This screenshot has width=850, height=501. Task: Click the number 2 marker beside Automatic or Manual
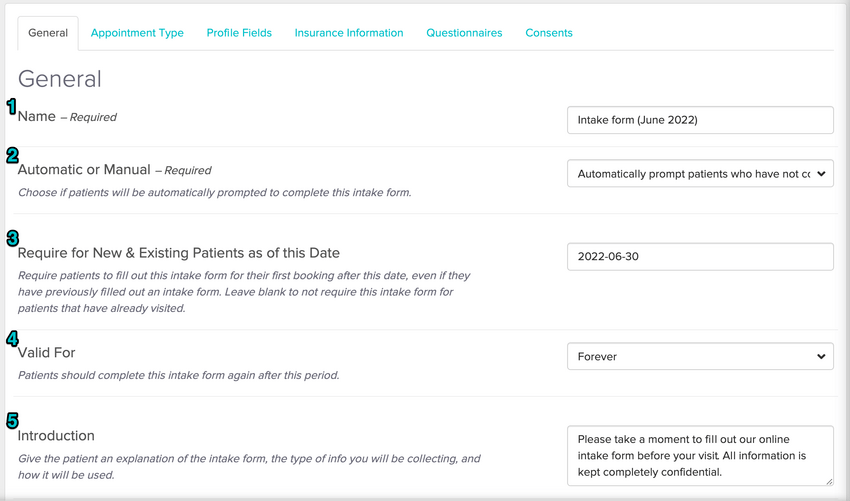pos(12,155)
